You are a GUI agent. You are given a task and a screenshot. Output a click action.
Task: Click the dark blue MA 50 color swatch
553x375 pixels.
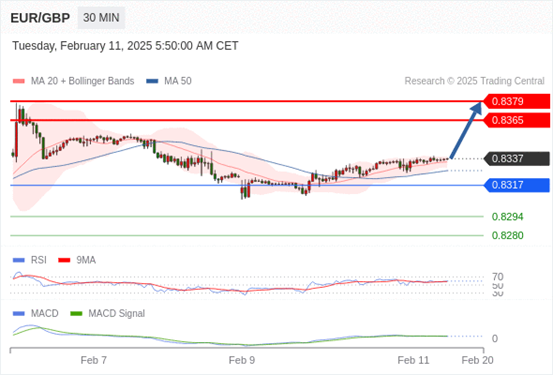[x=152, y=81]
